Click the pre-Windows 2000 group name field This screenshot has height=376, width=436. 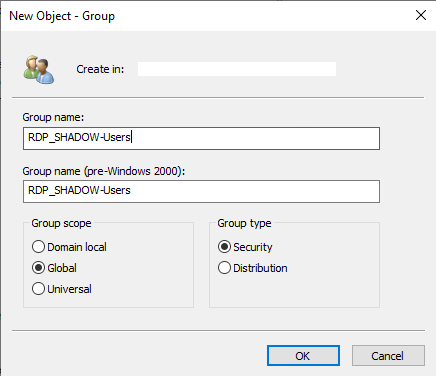pyautogui.click(x=201, y=191)
